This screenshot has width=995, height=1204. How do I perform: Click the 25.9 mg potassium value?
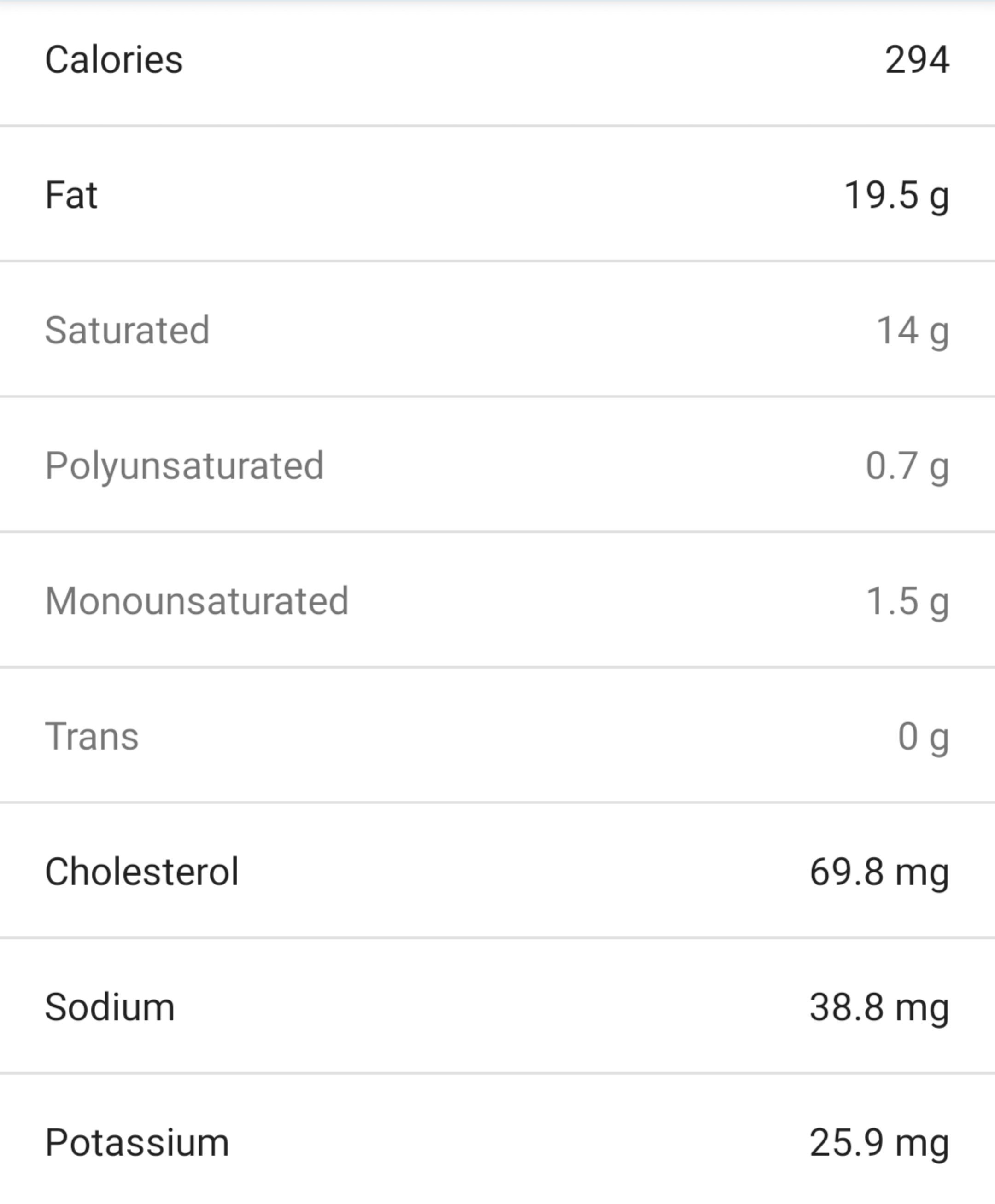click(878, 1143)
